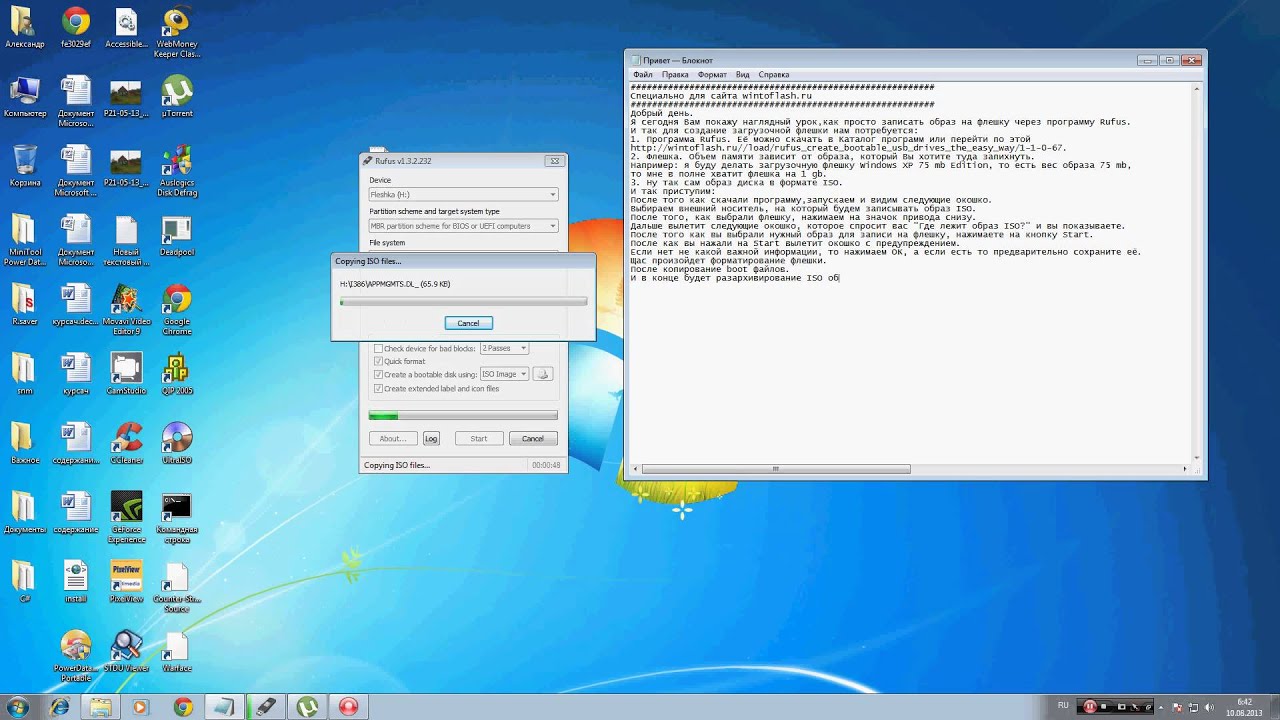The height and width of the screenshot is (720, 1280).
Task: Open the Файл menu in Notepad
Action: pyautogui.click(x=642, y=75)
